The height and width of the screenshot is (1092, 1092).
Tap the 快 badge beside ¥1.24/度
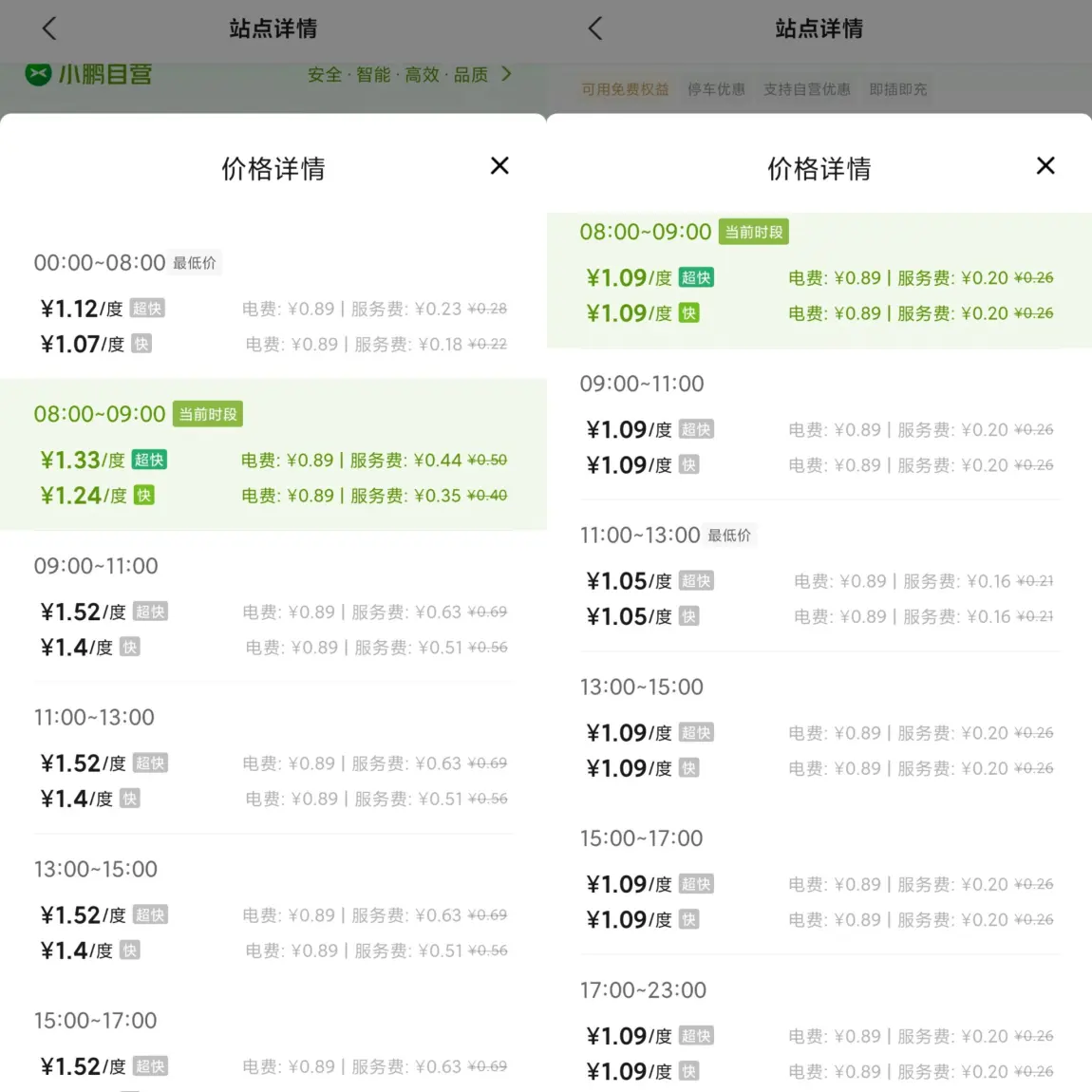143,496
